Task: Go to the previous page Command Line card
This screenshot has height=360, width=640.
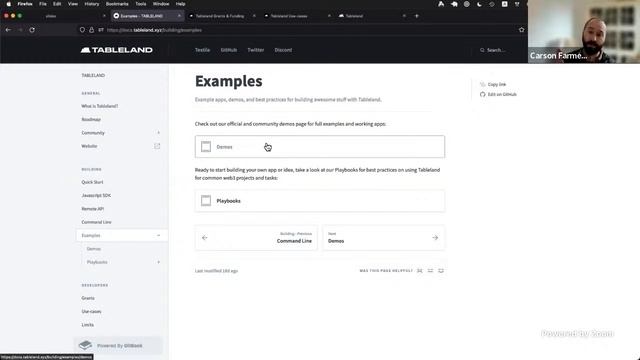Action: (256, 238)
